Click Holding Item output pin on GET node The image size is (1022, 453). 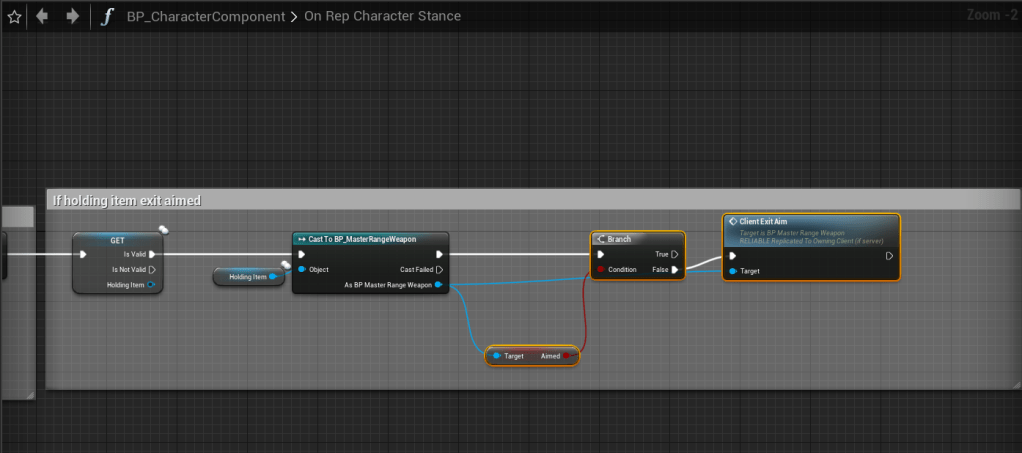click(152, 285)
